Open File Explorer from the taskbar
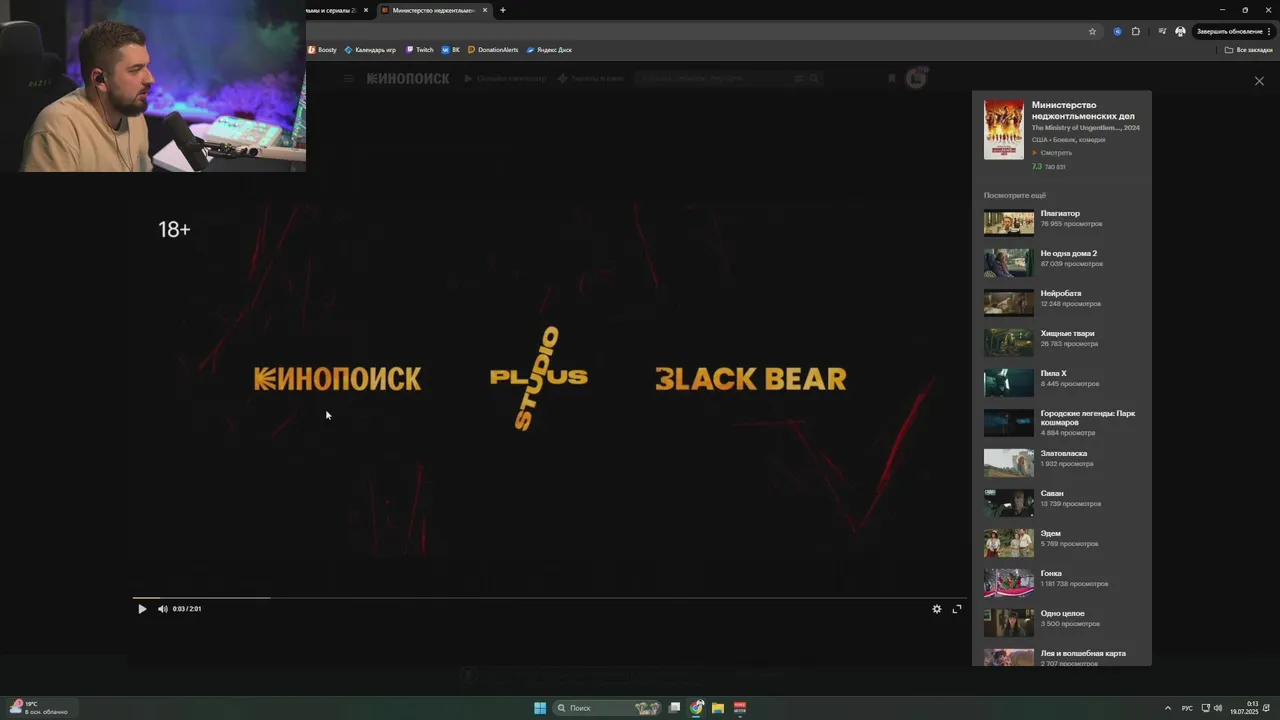Viewport: 1280px width, 720px height. point(718,708)
